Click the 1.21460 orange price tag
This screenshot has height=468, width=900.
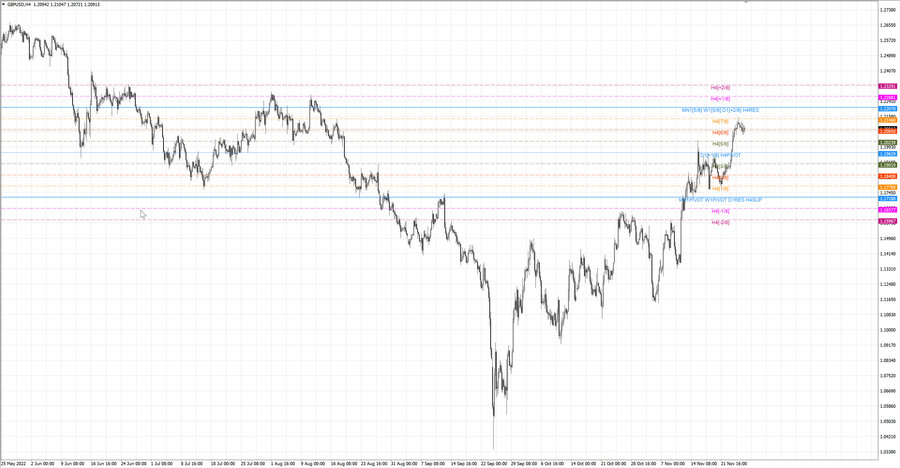[x=887, y=120]
